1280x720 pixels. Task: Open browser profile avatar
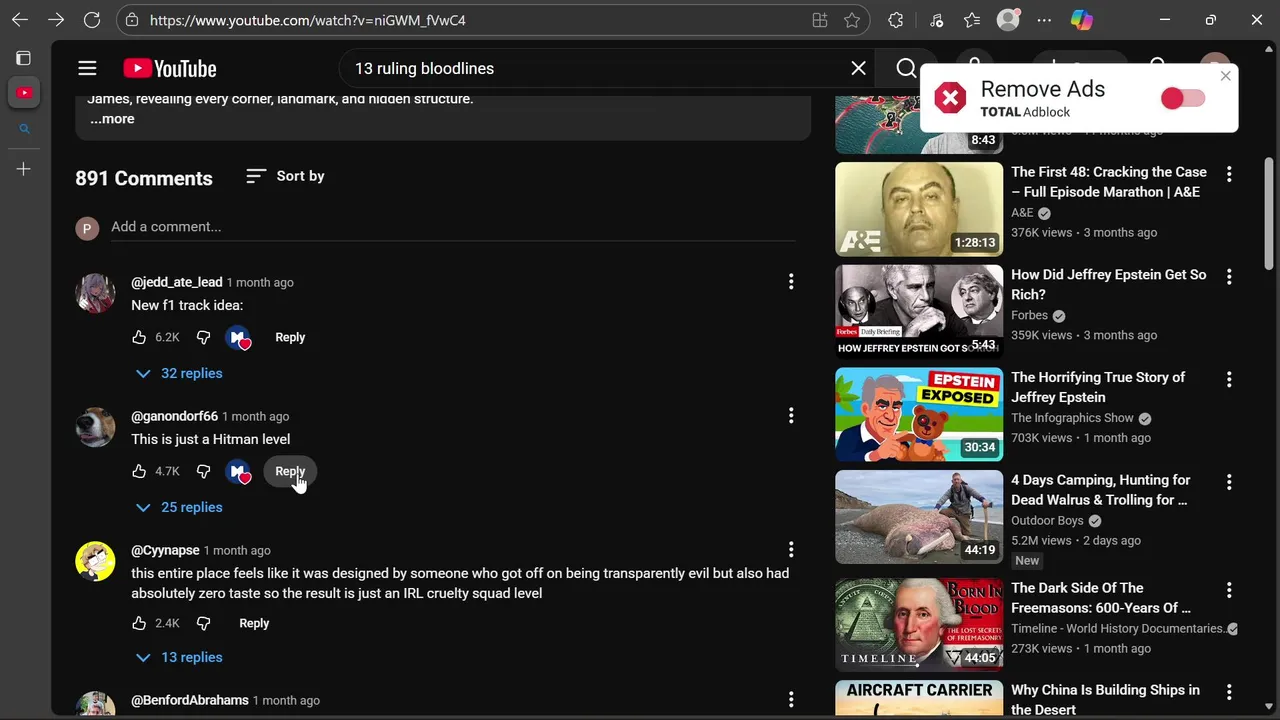tap(1008, 20)
